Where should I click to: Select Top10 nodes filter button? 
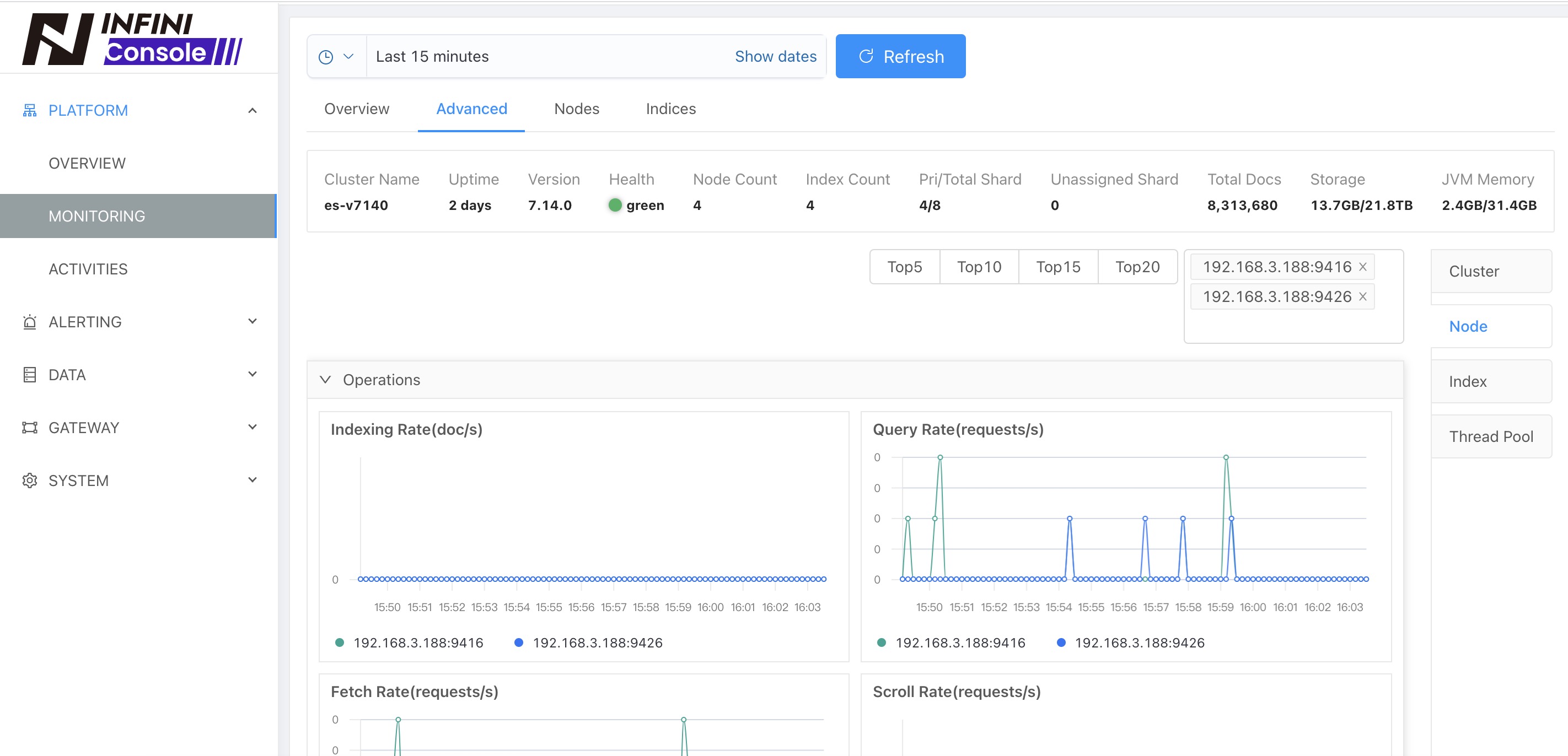[979, 266]
